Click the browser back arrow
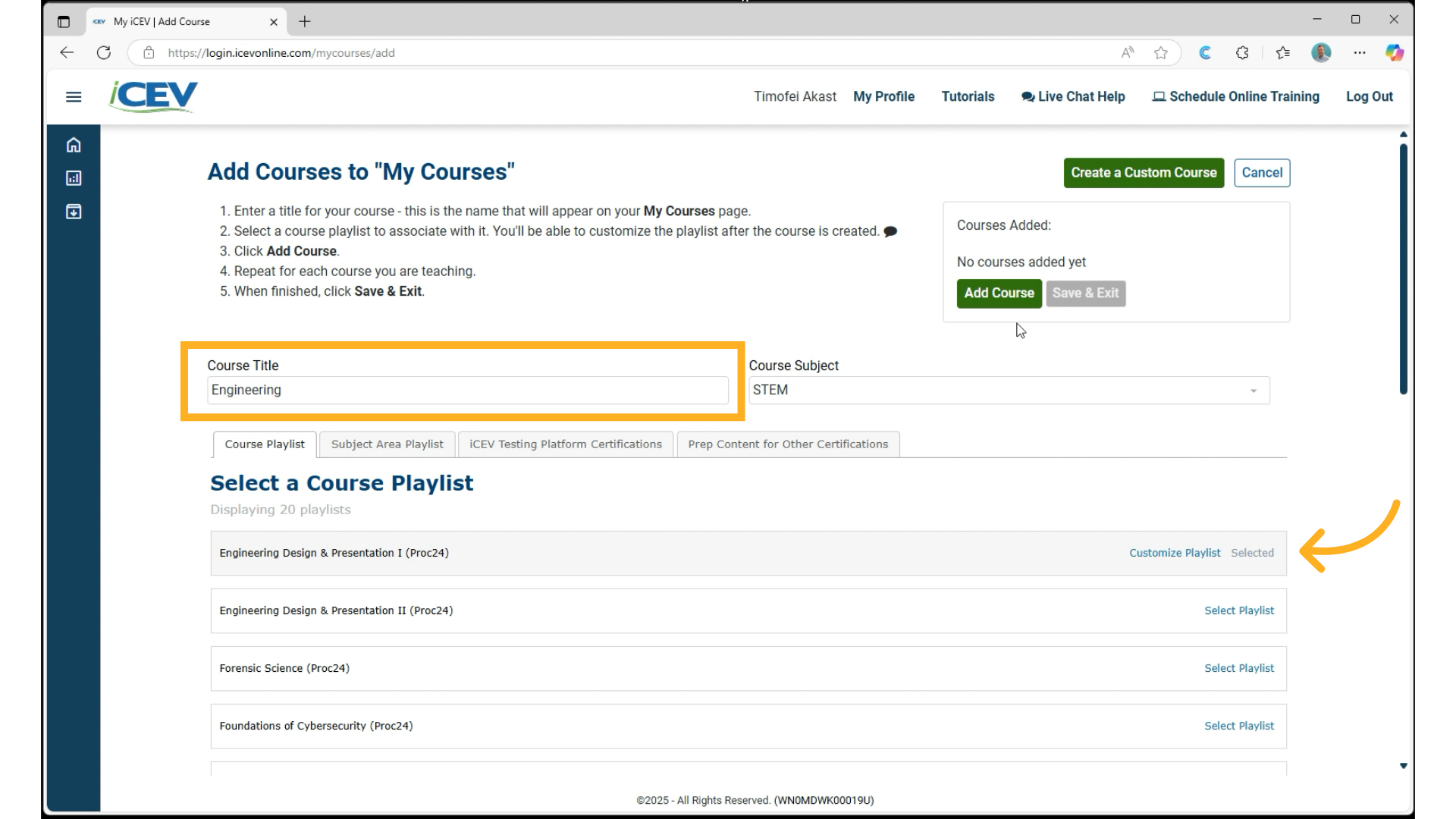The height and width of the screenshot is (819, 1456). tap(67, 52)
